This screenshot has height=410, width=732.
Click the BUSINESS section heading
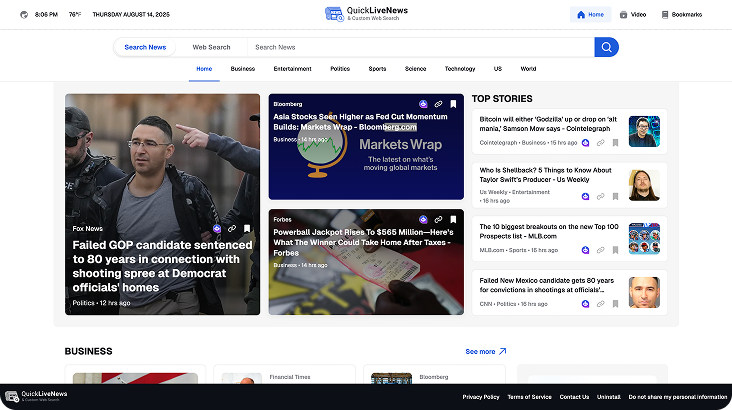click(88, 351)
